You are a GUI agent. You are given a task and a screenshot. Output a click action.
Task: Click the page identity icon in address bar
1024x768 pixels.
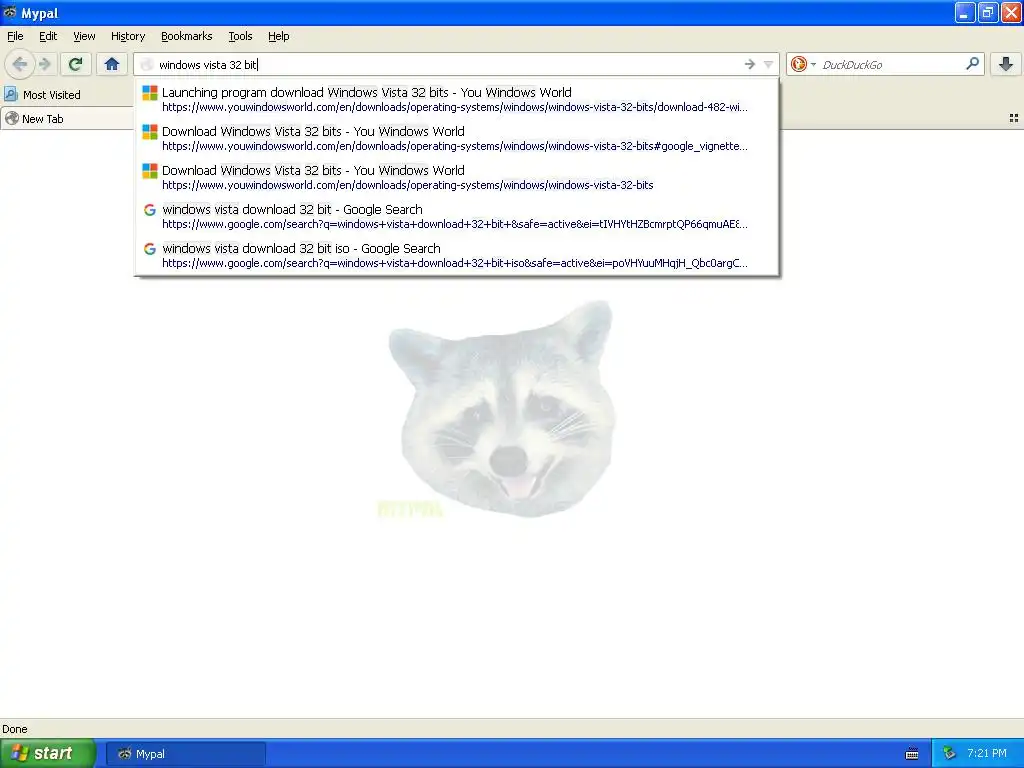click(x=147, y=64)
